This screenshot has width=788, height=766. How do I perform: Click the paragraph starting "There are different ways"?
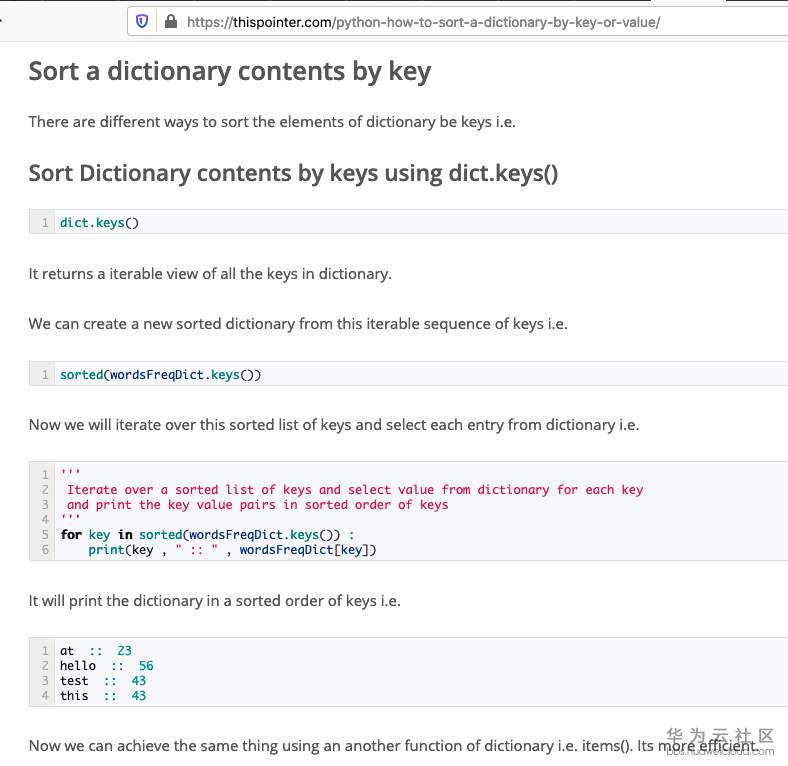tap(272, 122)
